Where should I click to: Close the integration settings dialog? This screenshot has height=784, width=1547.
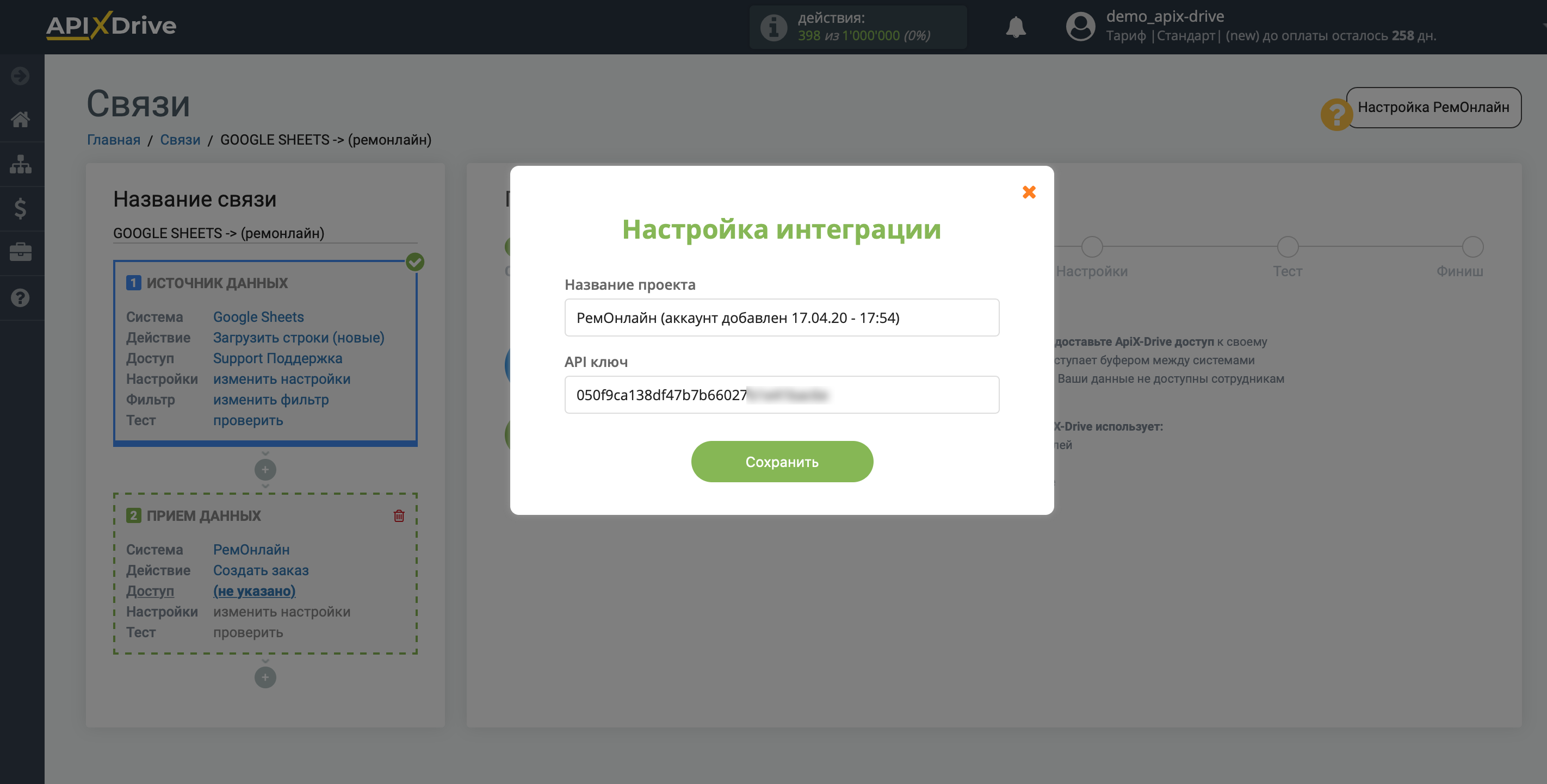click(x=1029, y=192)
